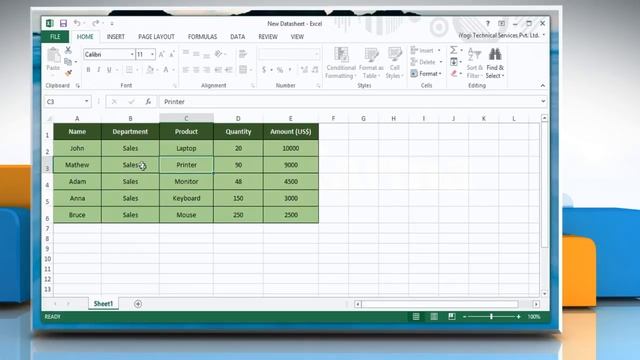Click the Insert Function fx icon
The image size is (640, 360).
[148, 102]
